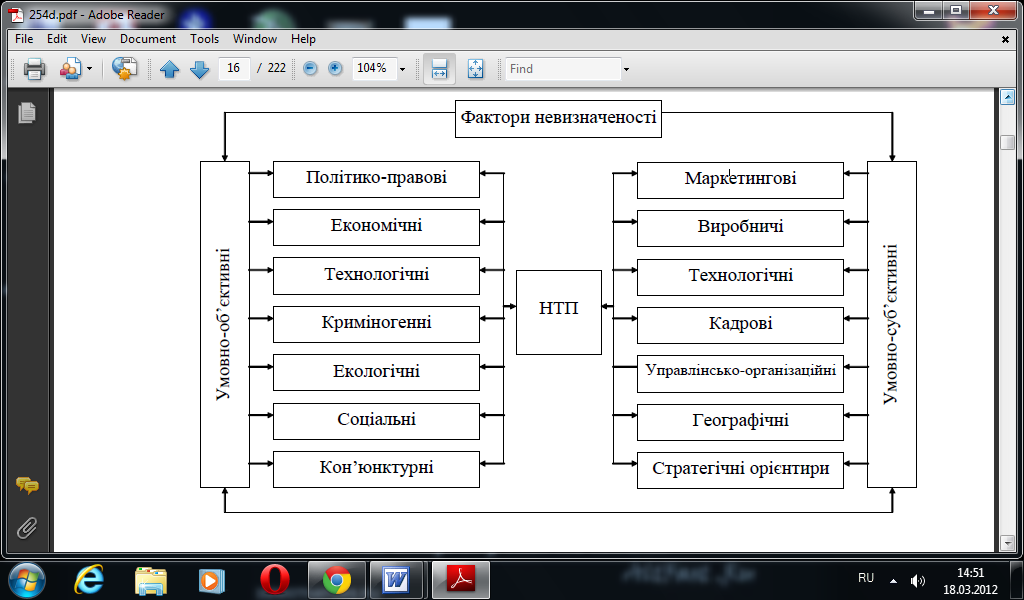Click the page number field showing 16

coord(234,68)
